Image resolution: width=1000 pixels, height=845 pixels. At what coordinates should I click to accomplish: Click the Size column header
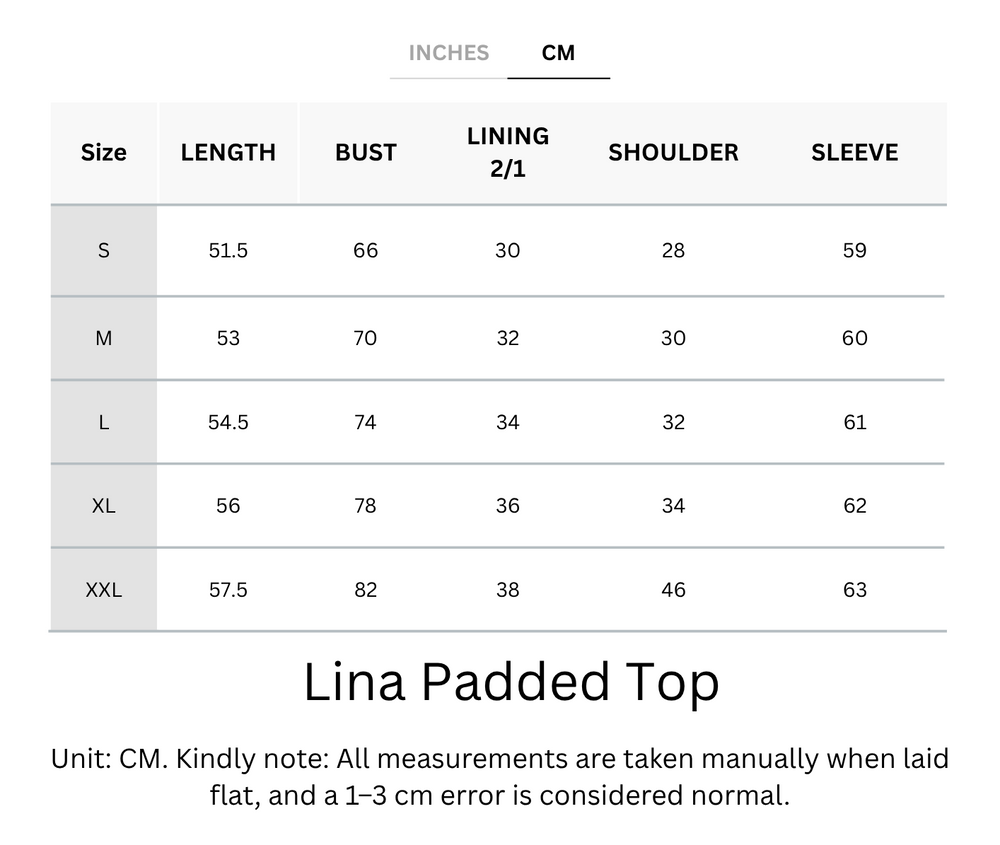(x=103, y=152)
